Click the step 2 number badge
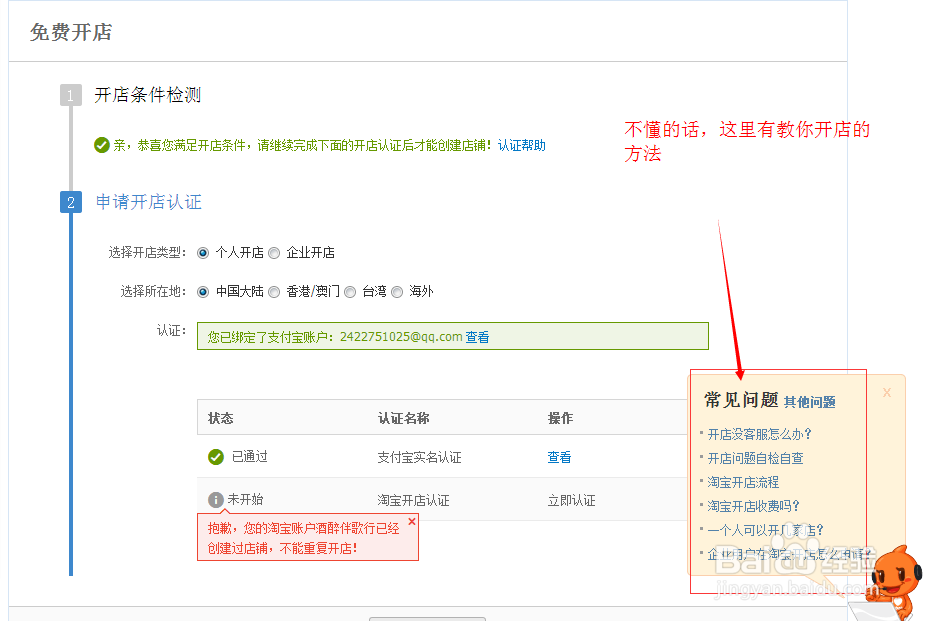The width and height of the screenshot is (932, 621). (71, 202)
